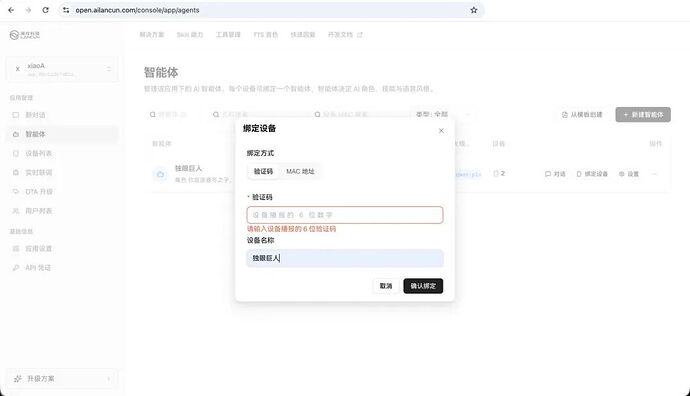Click the browser forward arrow
Image resolution: width=690 pixels, height=396 pixels.
(x=28, y=10)
